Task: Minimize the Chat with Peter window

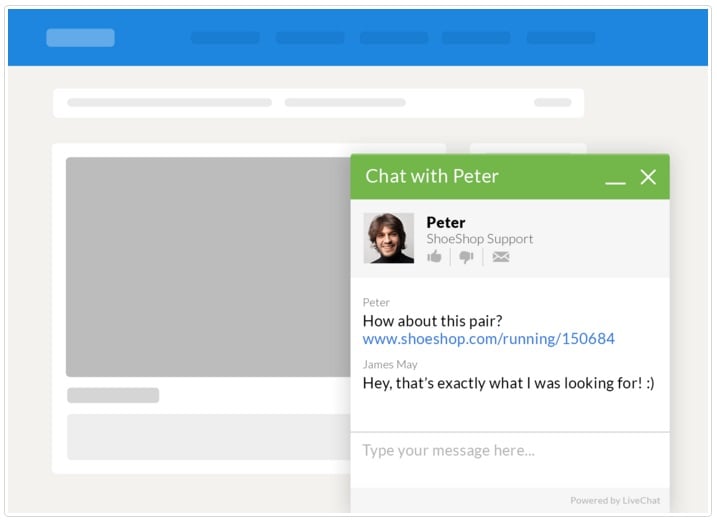Action: [x=615, y=183]
